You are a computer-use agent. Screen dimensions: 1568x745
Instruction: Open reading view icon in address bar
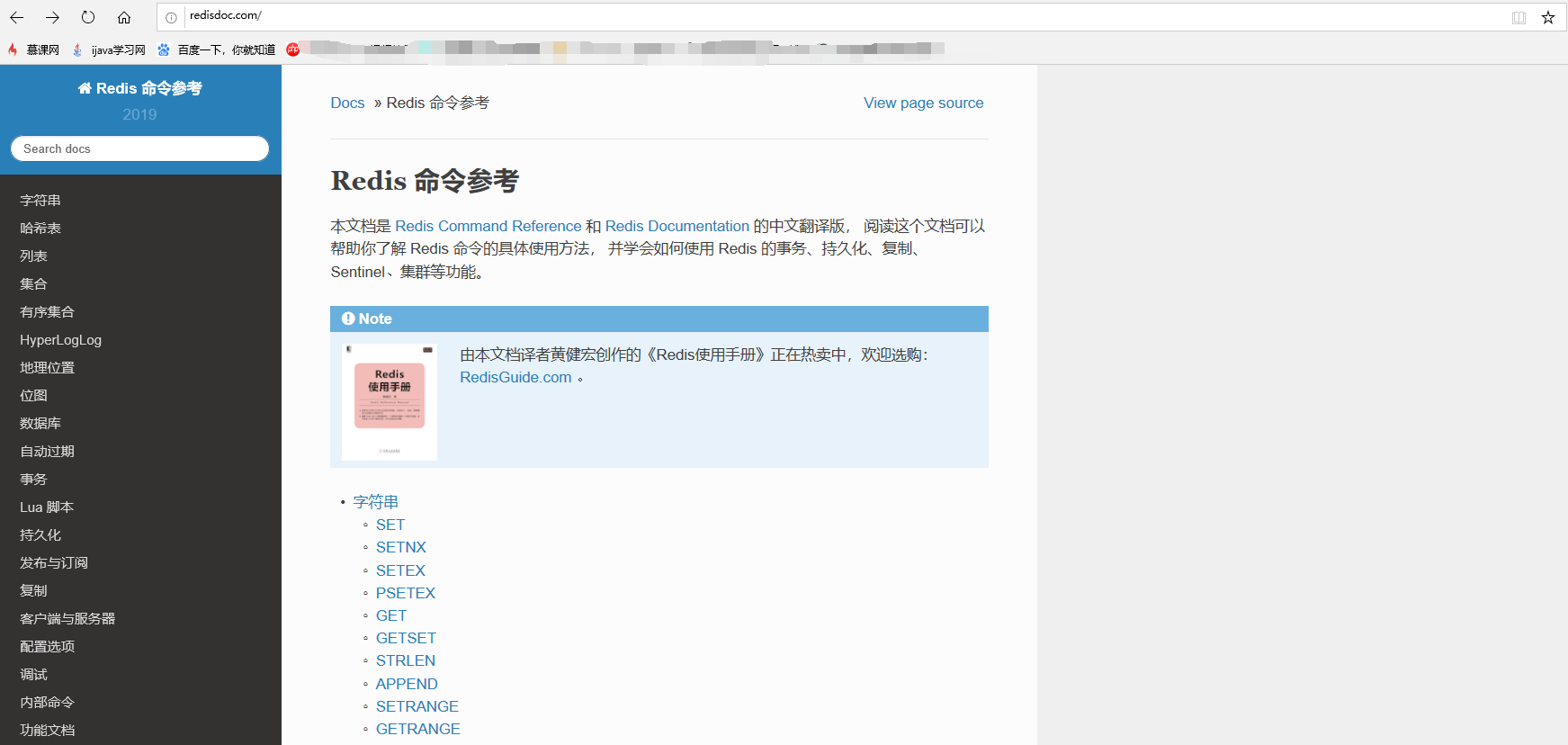click(x=1519, y=17)
